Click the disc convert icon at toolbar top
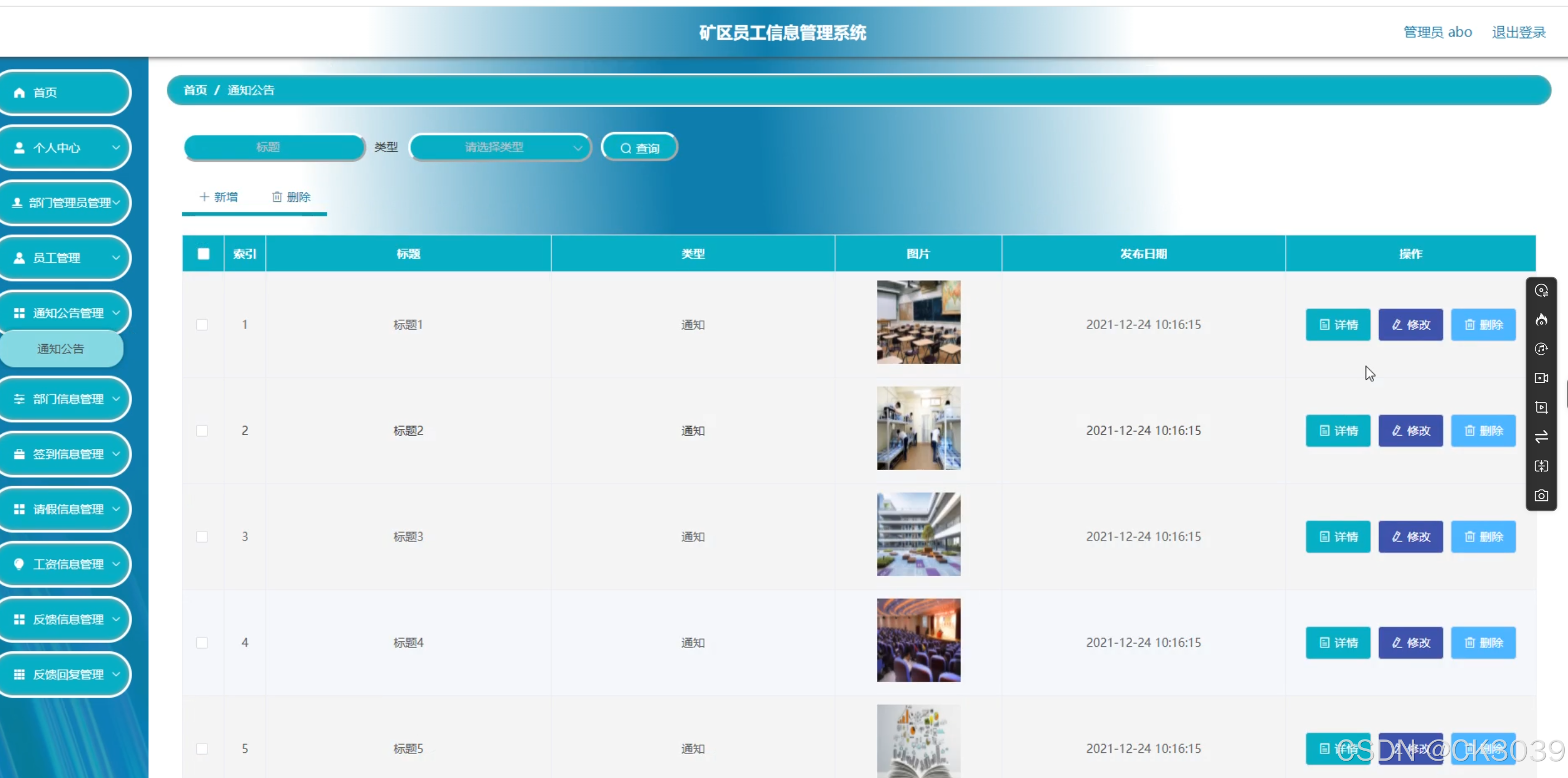This screenshot has height=778, width=1568. pyautogui.click(x=1541, y=291)
